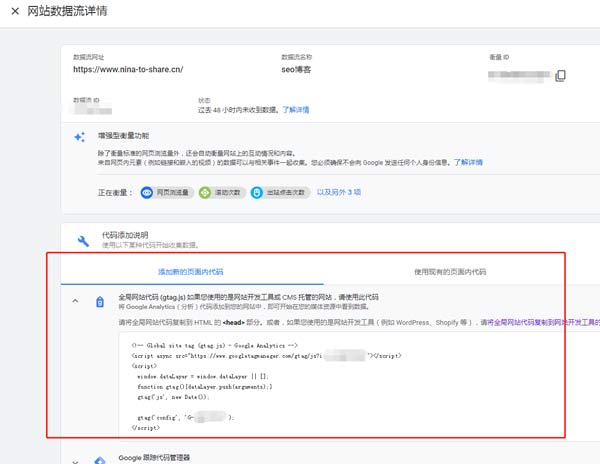Click the stream name seo博客
Screen dimensions: 600x464
[296, 70]
